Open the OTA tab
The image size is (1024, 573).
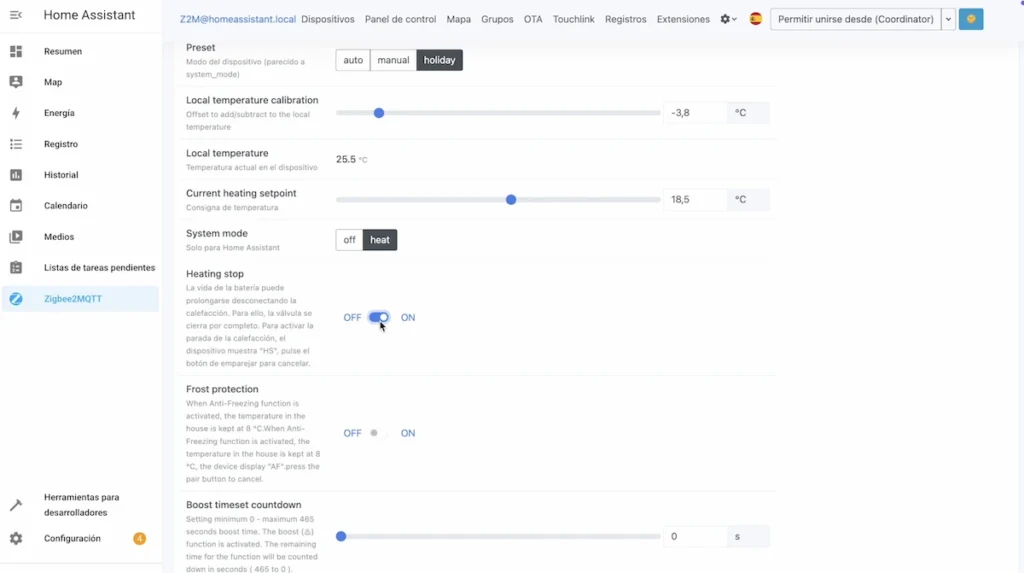coord(533,19)
